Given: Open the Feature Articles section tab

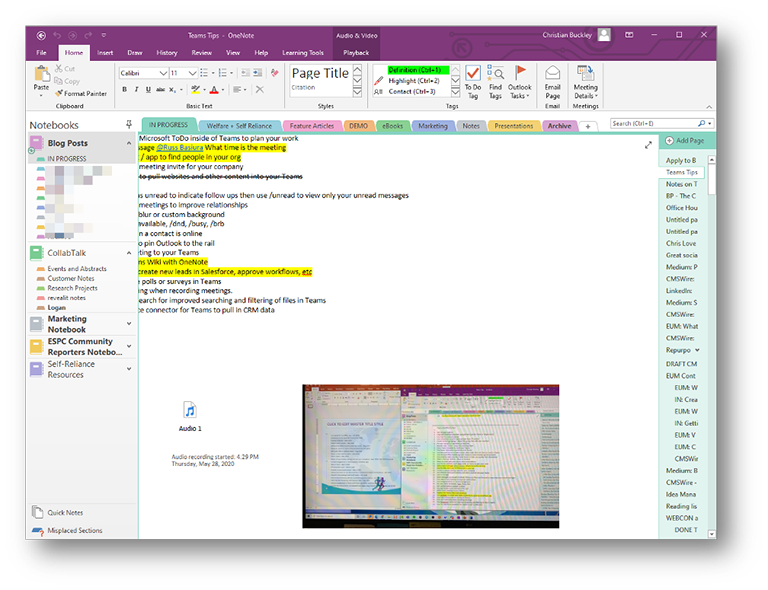Looking at the screenshot, I should [x=312, y=126].
